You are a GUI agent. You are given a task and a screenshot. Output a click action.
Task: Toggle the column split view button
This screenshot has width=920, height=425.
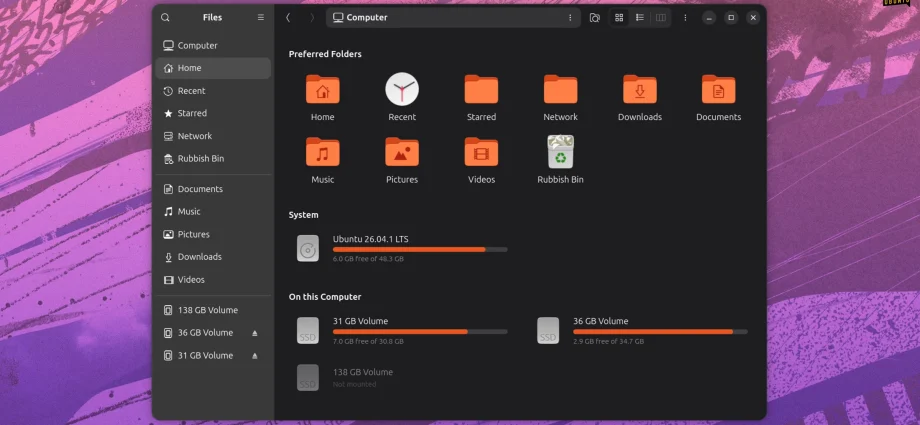pyautogui.click(x=661, y=18)
